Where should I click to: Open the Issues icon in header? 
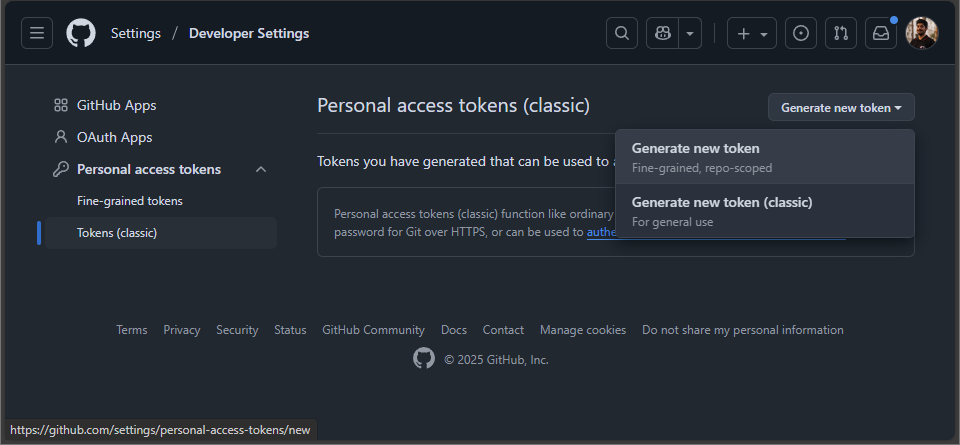(801, 33)
